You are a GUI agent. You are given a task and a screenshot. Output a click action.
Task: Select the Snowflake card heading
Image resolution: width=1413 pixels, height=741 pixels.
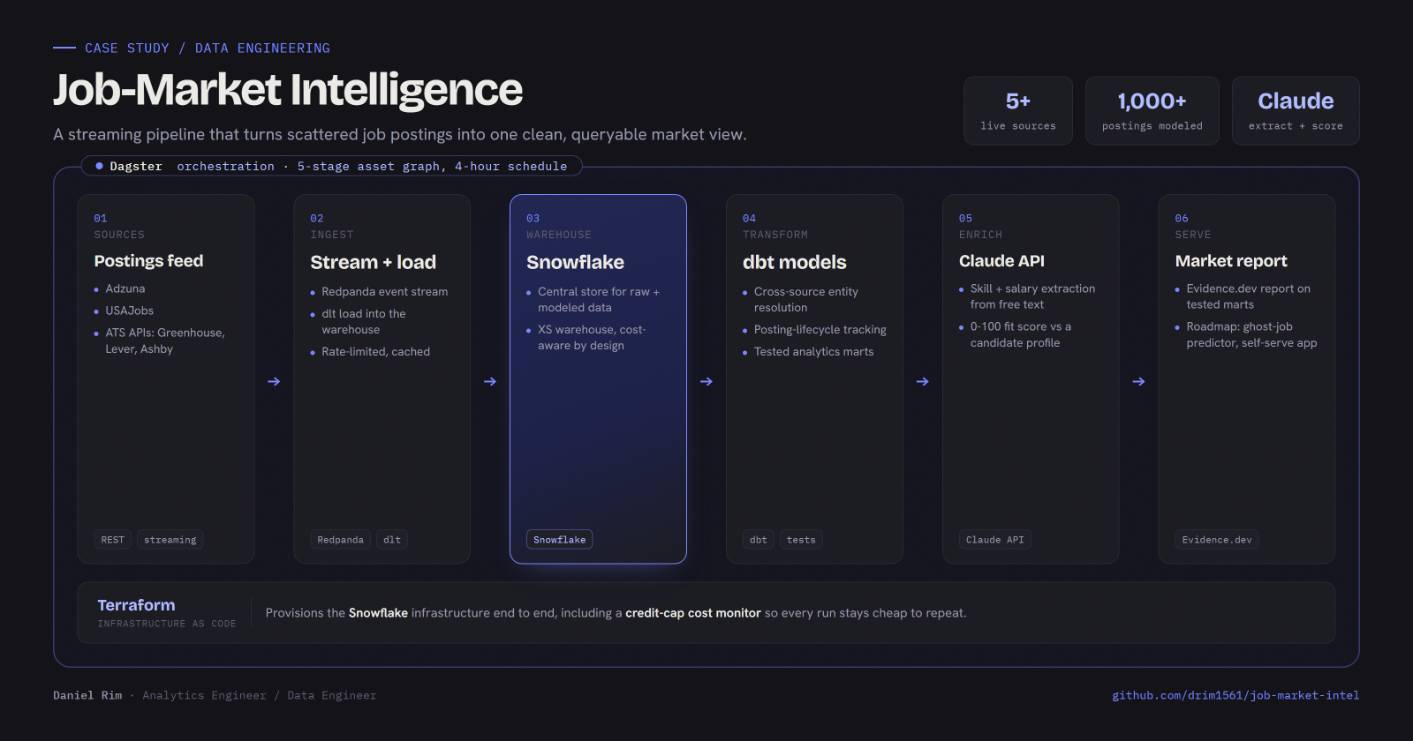click(575, 262)
